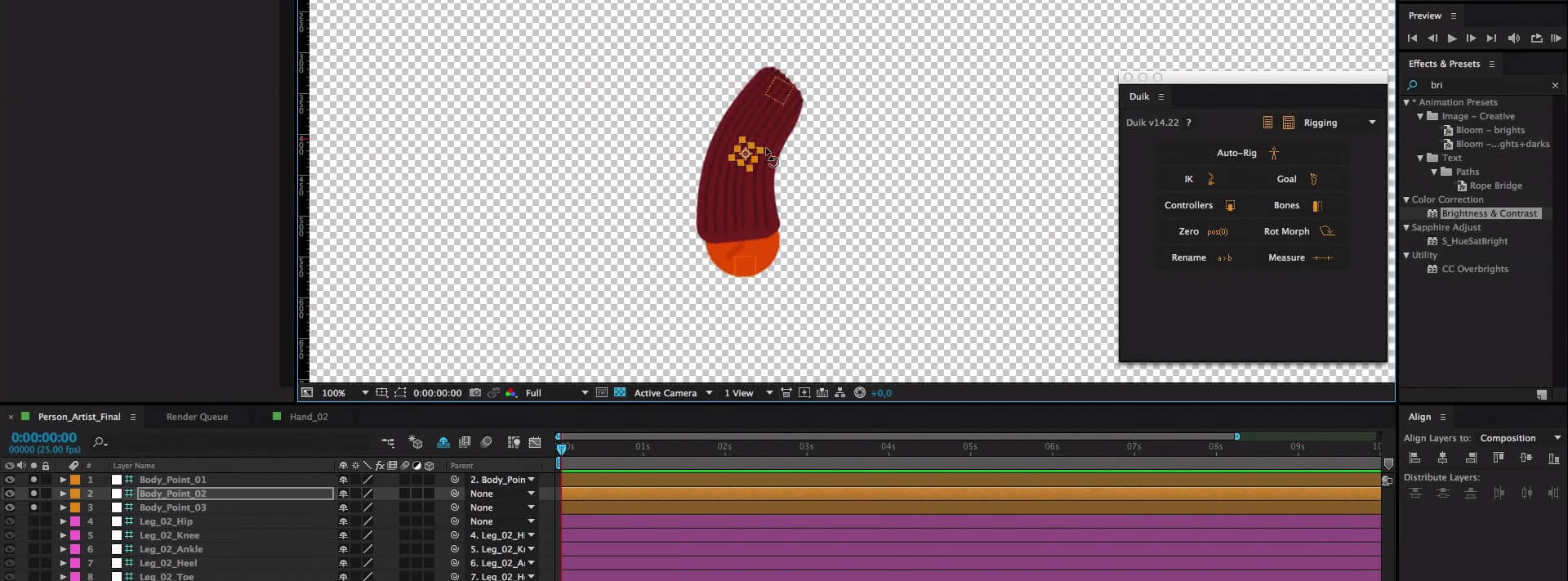Switch to the Render Queue tab
The width and height of the screenshot is (1568, 581).
197,417
